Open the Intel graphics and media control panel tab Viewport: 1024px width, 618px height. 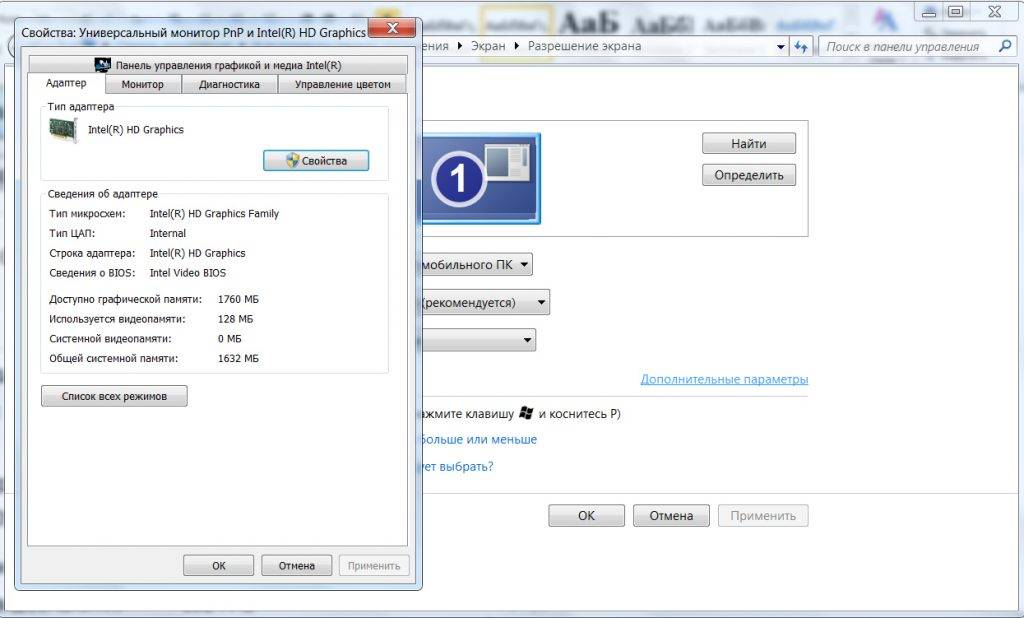(x=218, y=65)
